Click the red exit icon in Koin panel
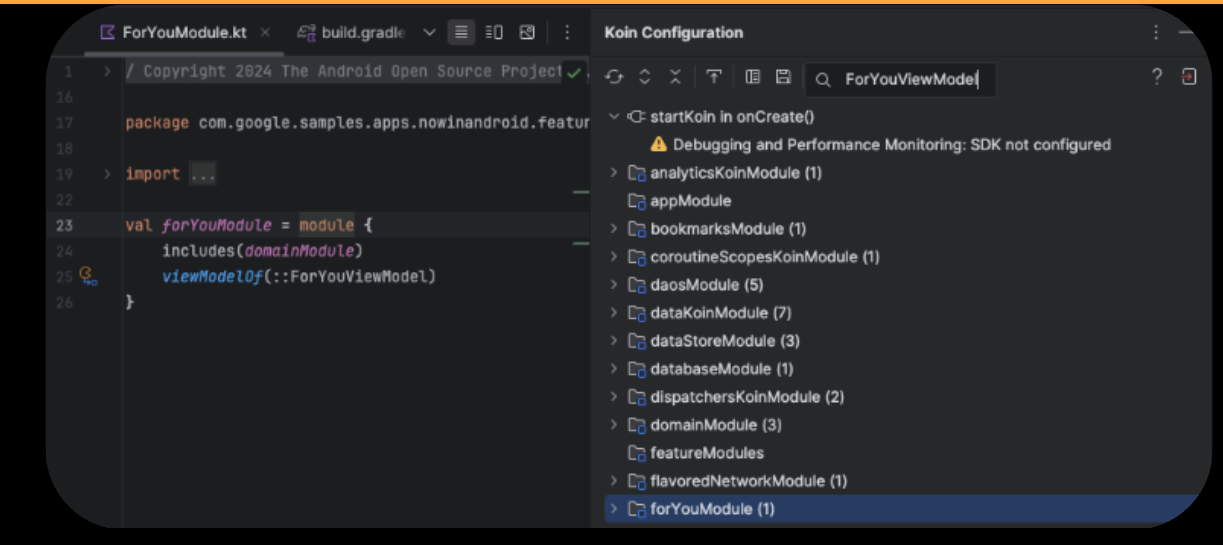Viewport: 1223px width, 545px height. (1189, 77)
